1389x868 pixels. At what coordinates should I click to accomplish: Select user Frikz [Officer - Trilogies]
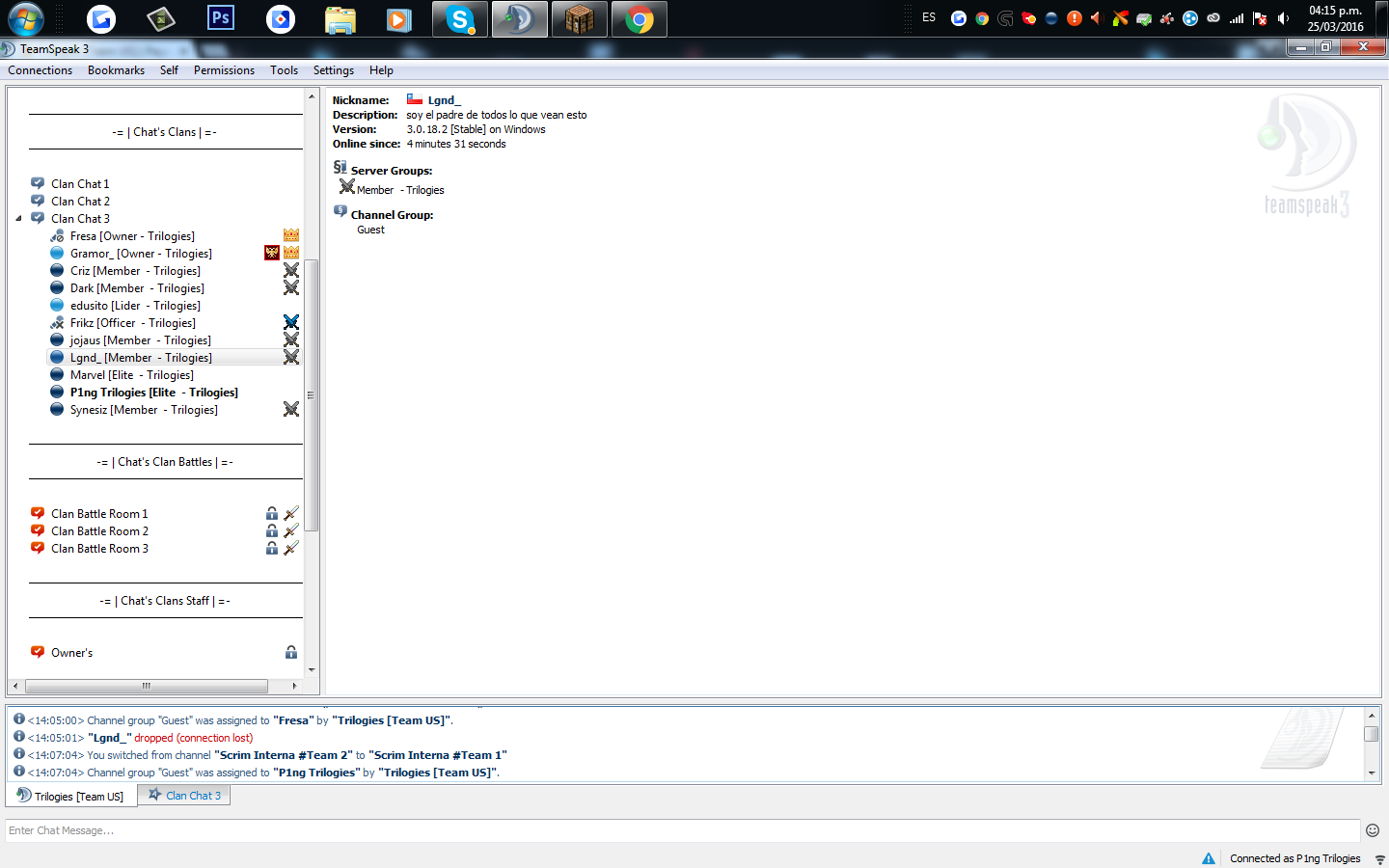[x=132, y=323]
